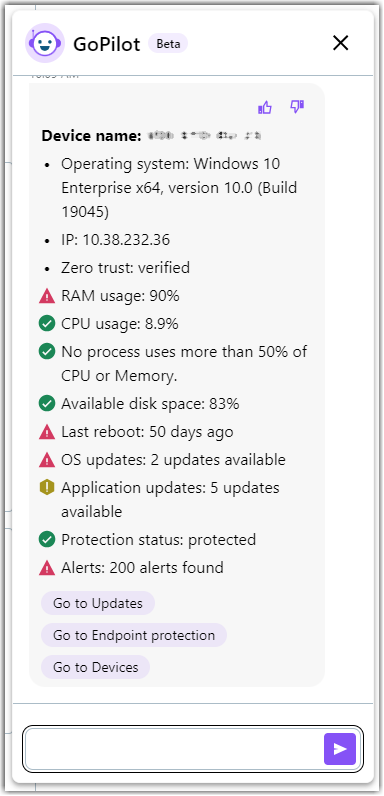Click the RAM usage warning triangle icon
The width and height of the screenshot is (384, 796).
(47, 296)
